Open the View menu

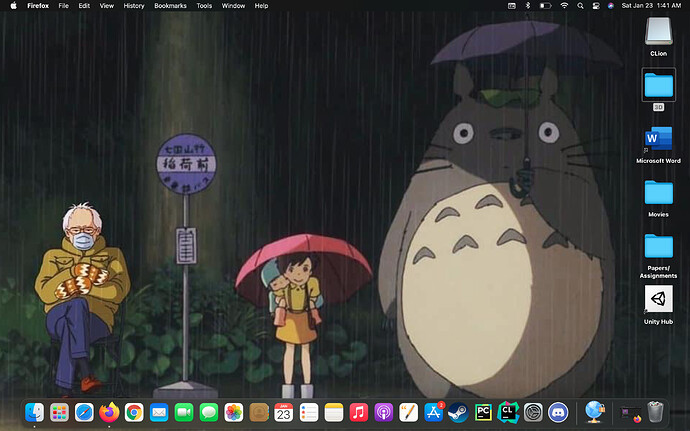coord(106,6)
